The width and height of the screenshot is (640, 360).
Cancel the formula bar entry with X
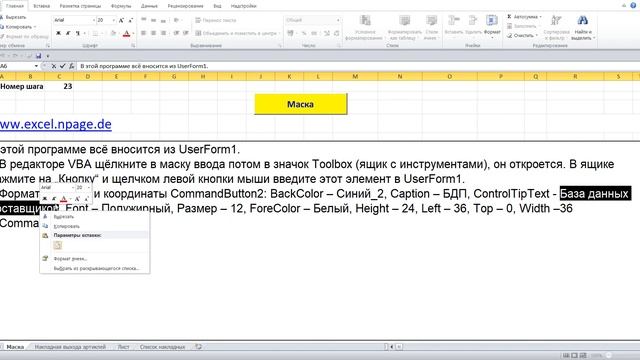53,66
